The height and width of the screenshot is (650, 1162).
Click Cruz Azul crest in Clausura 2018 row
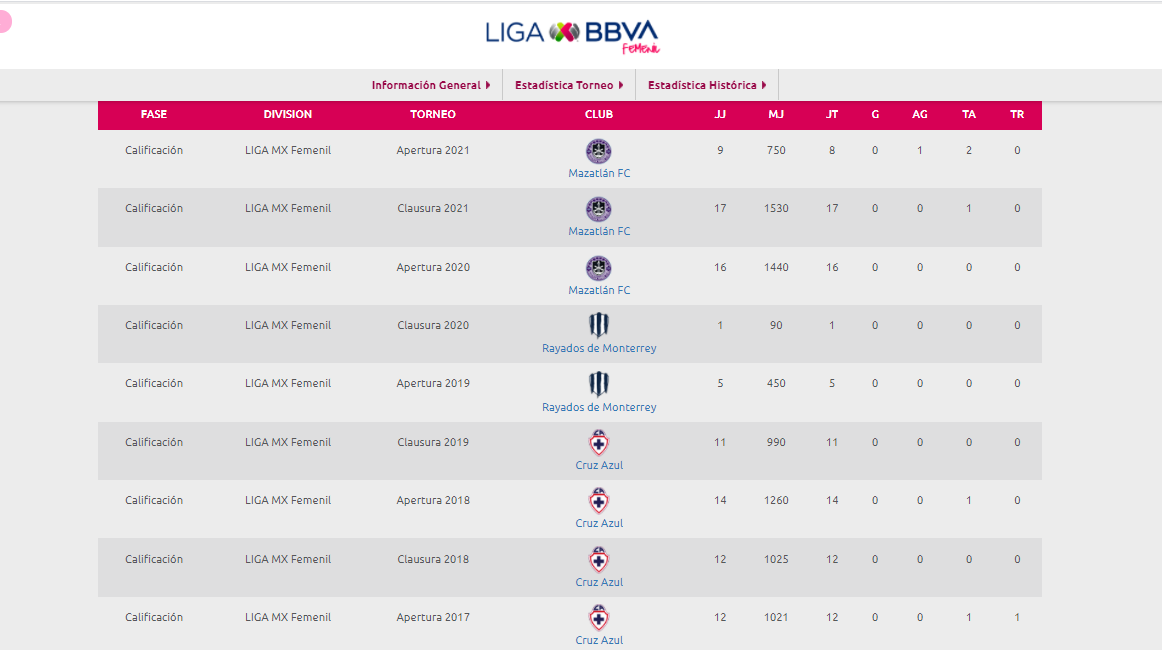(599, 560)
